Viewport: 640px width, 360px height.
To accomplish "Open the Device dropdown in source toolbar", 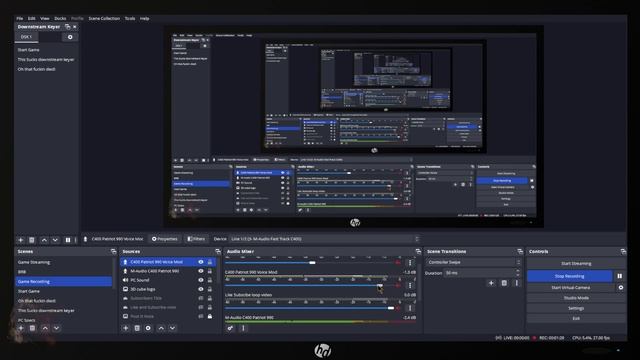I will pyautogui.click(x=324, y=239).
